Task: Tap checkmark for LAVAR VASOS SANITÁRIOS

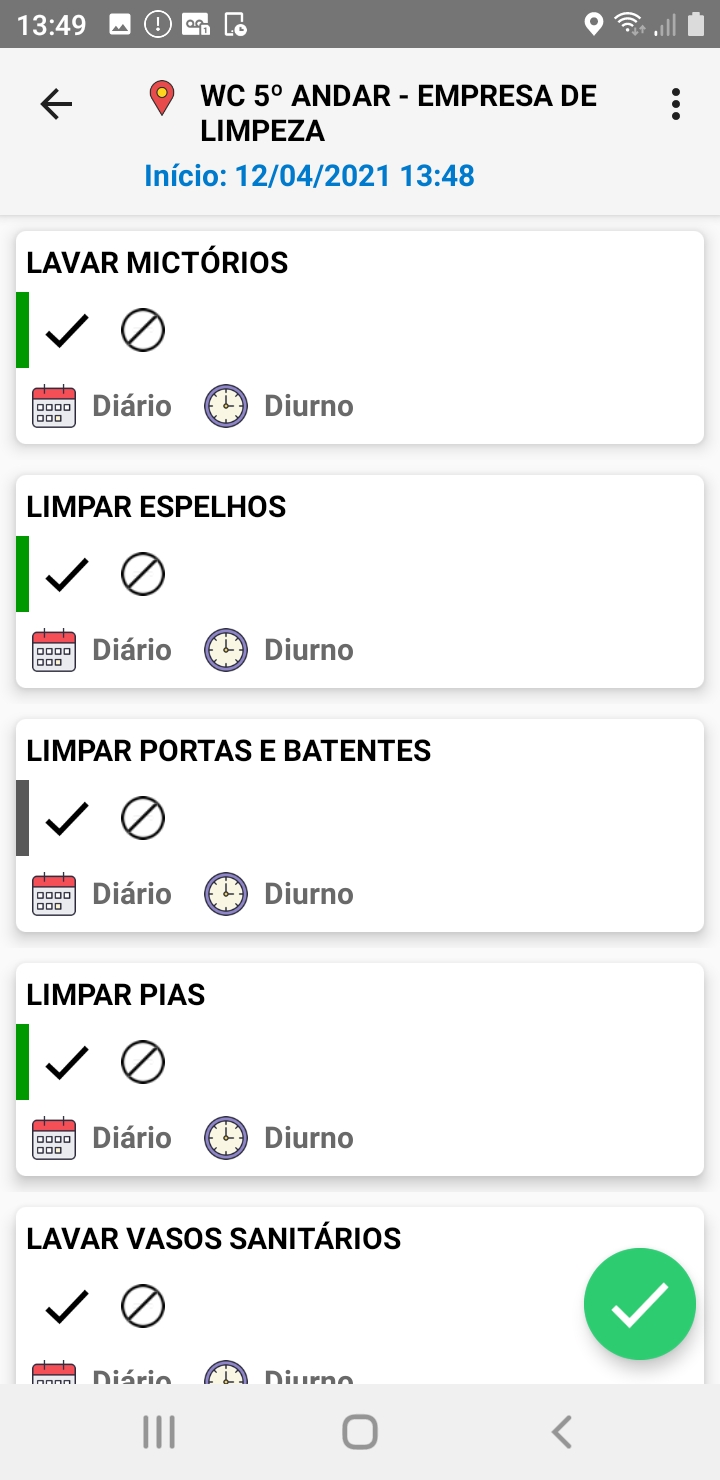Action: click(67, 1306)
